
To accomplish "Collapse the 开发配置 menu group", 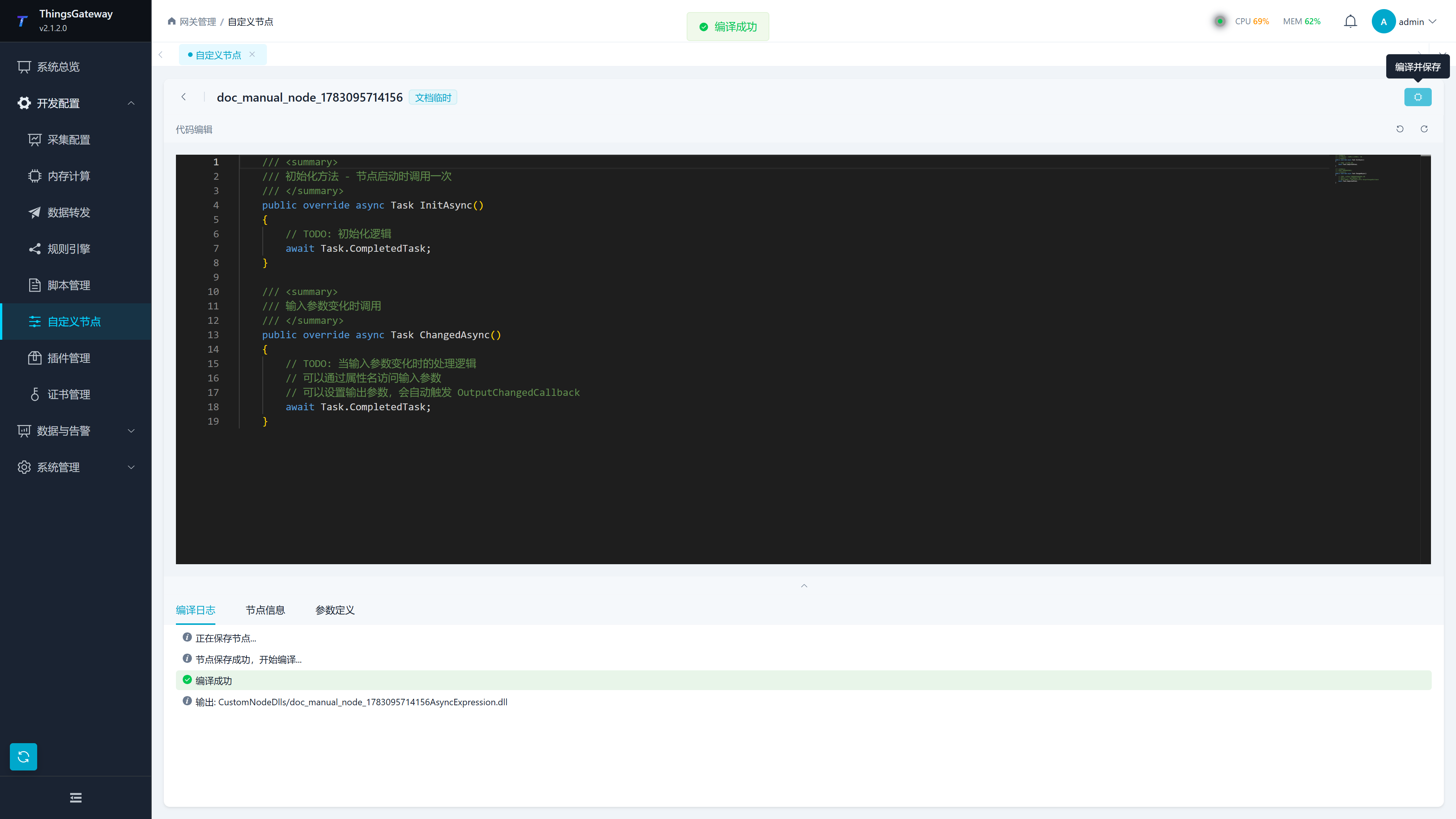I will pos(76,103).
